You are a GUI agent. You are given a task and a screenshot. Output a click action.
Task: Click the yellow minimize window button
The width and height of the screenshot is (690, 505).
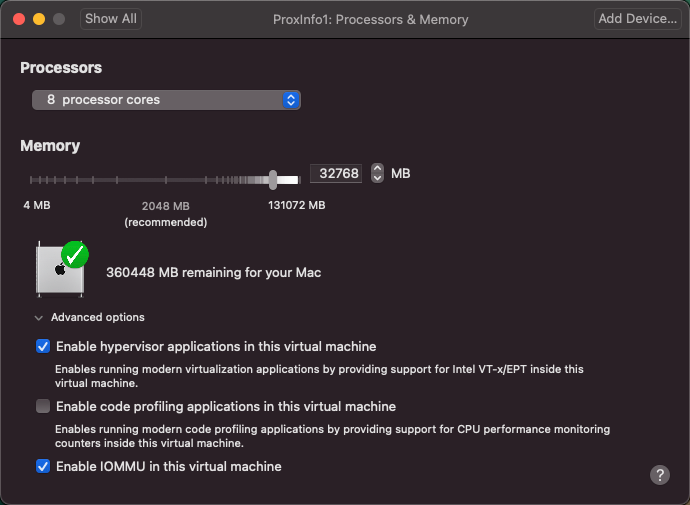(39, 19)
